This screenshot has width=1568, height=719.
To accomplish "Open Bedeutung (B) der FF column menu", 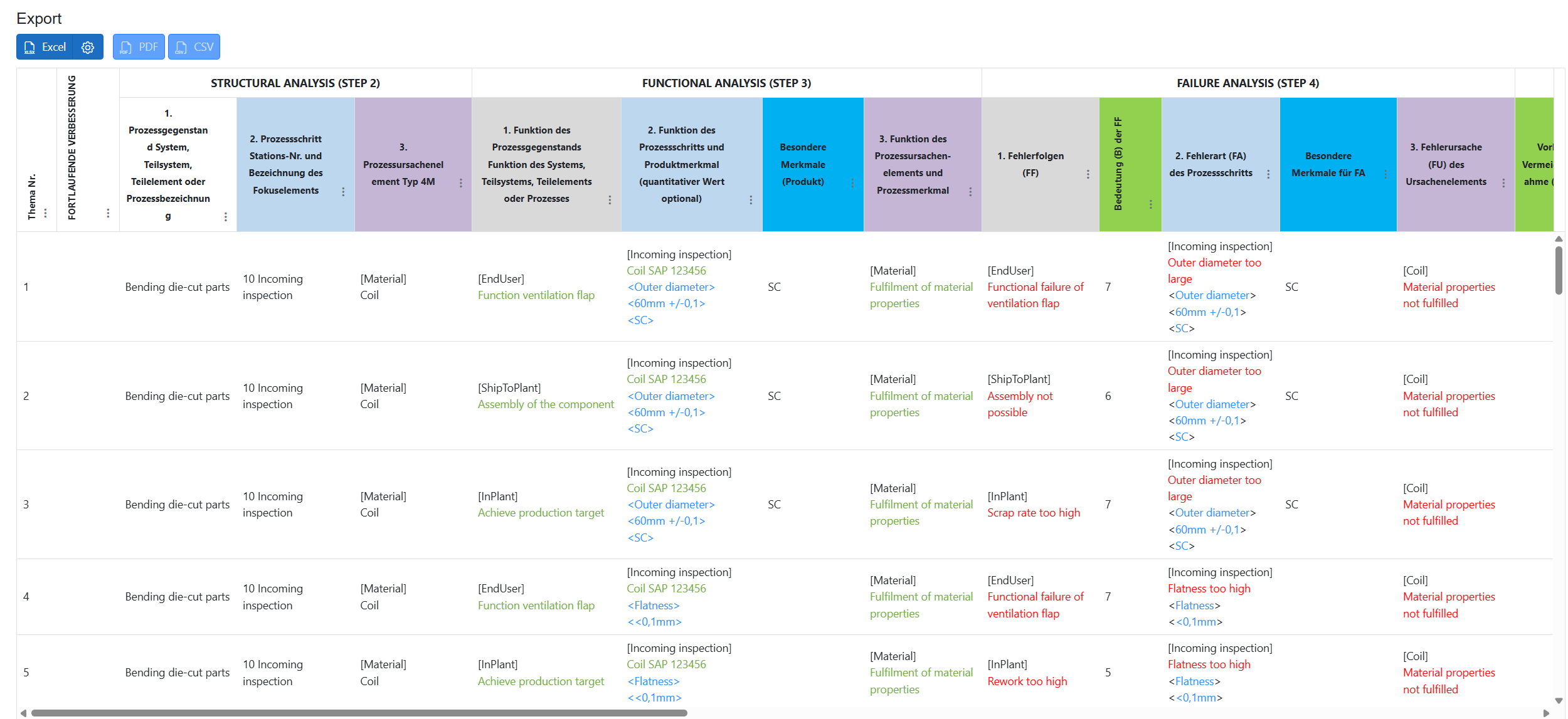I will [x=1150, y=204].
